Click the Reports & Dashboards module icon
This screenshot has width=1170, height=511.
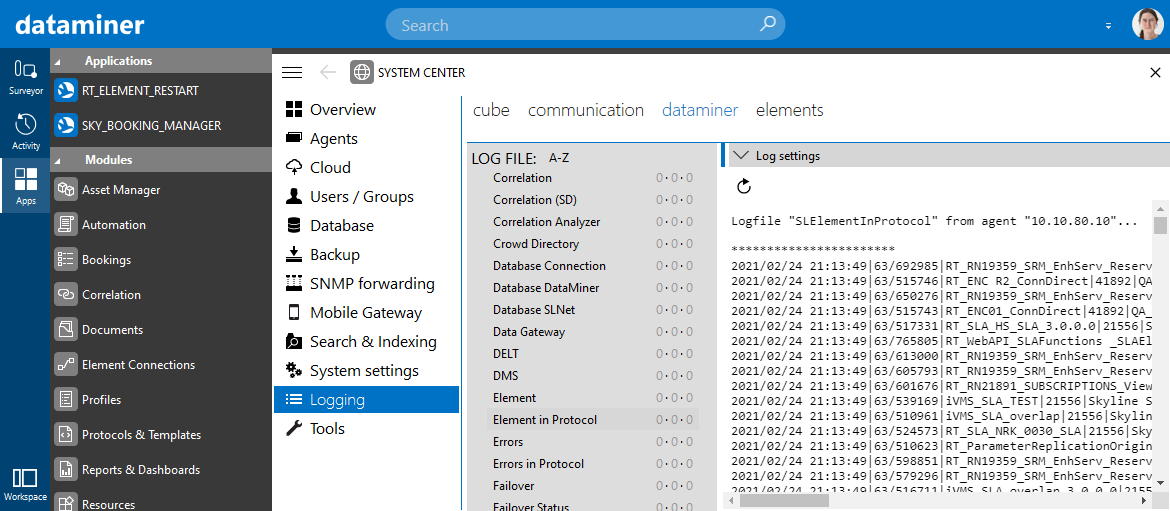(x=66, y=470)
